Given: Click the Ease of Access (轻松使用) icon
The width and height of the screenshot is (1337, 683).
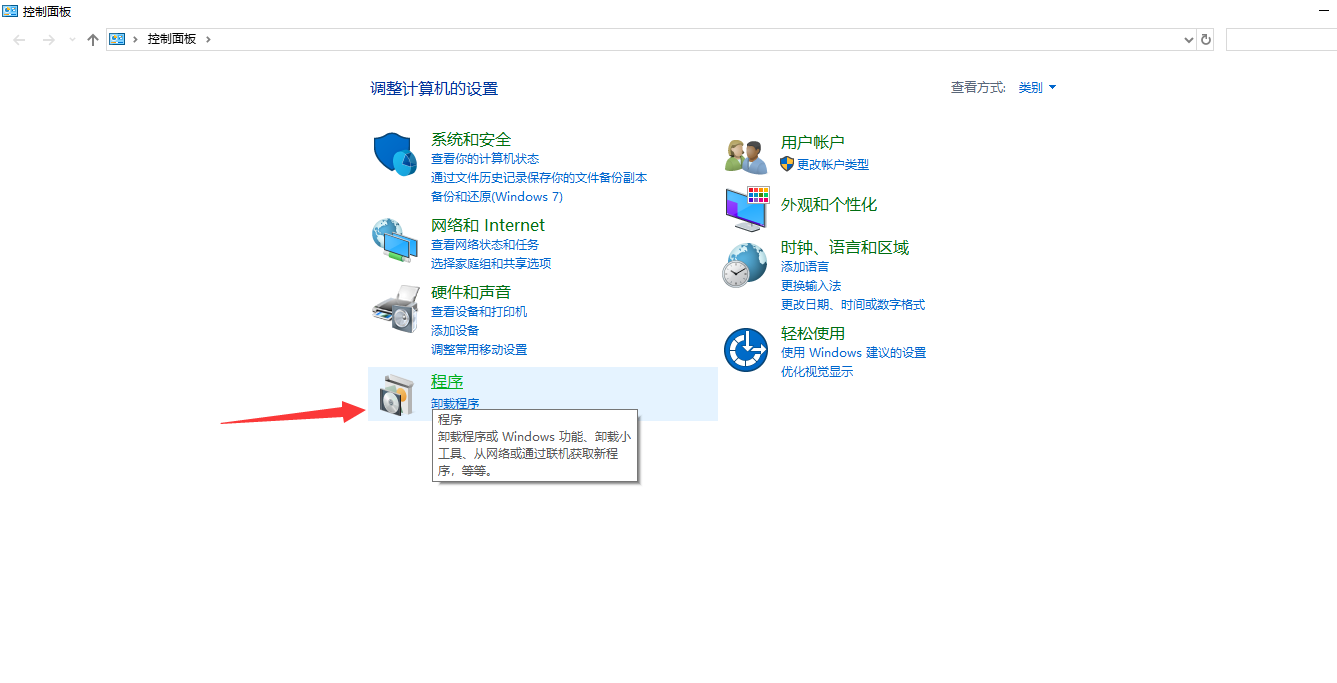Looking at the screenshot, I should tap(745, 350).
